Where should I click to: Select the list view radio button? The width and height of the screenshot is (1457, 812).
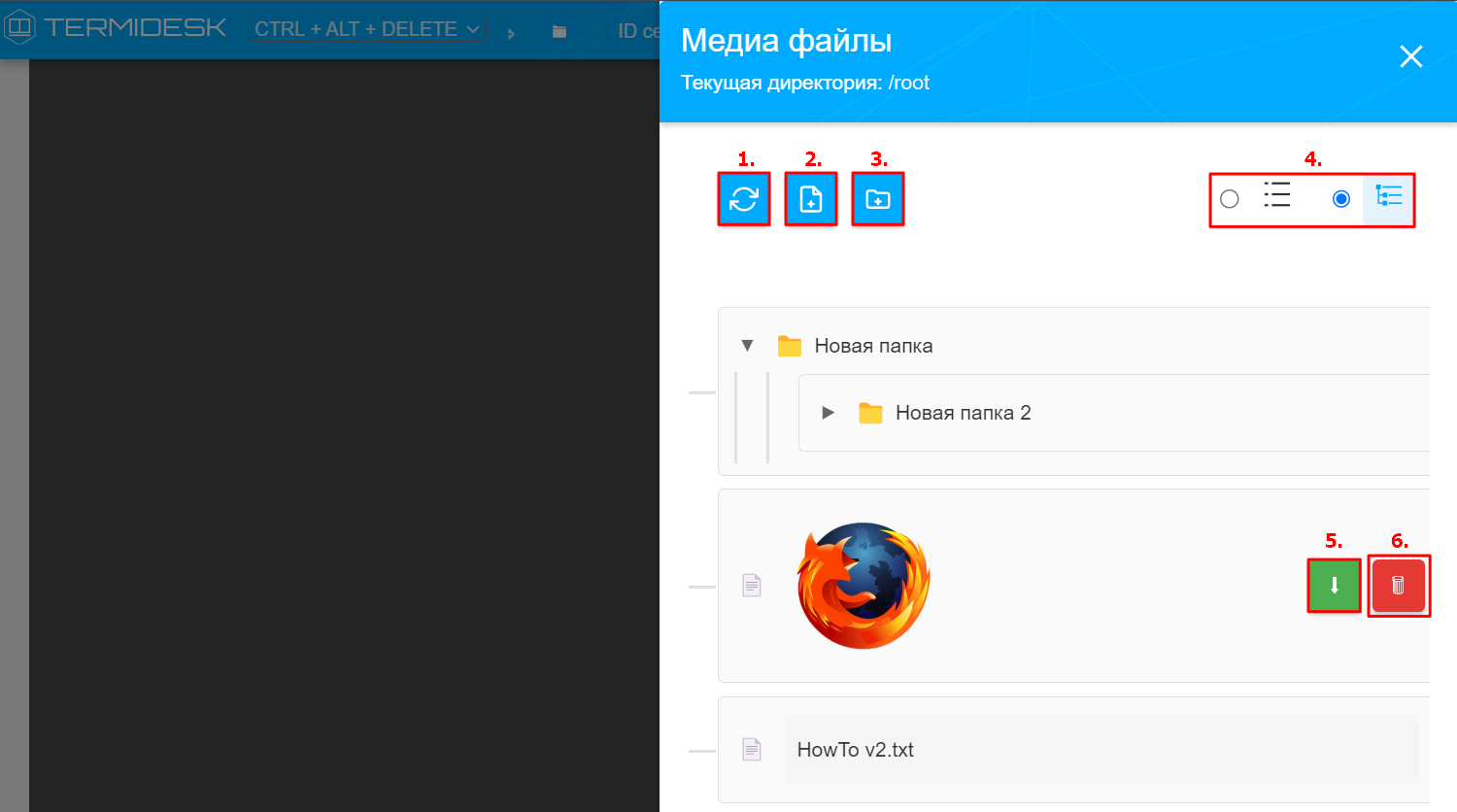click(1230, 199)
